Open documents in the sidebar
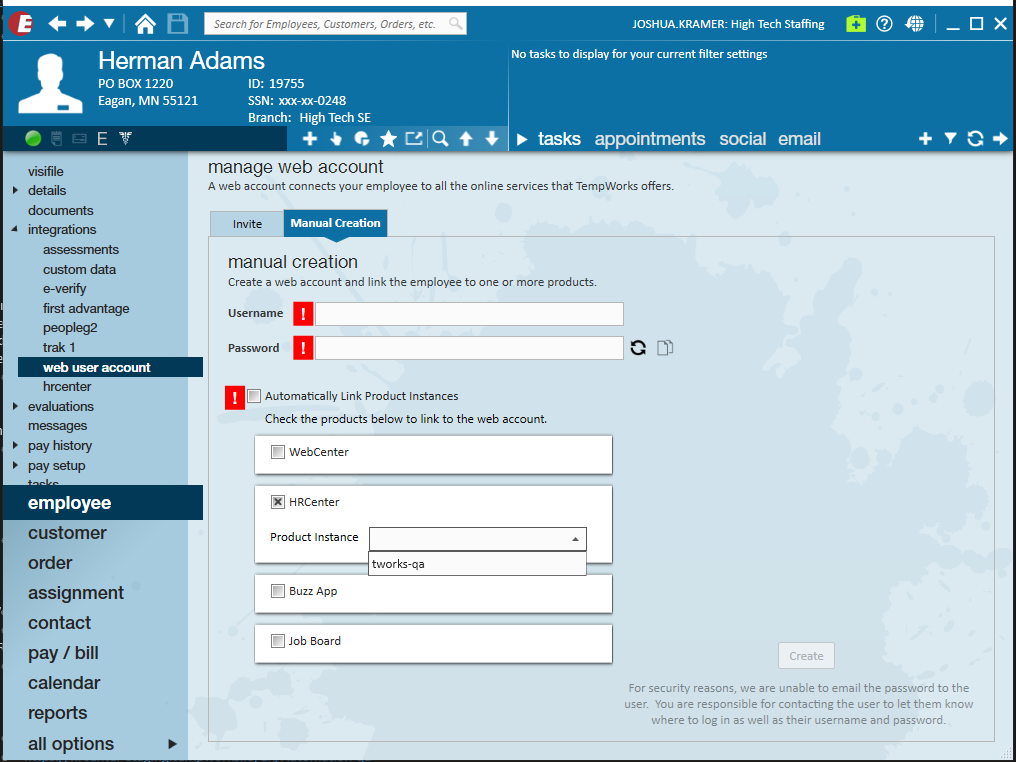 pyautogui.click(x=60, y=211)
